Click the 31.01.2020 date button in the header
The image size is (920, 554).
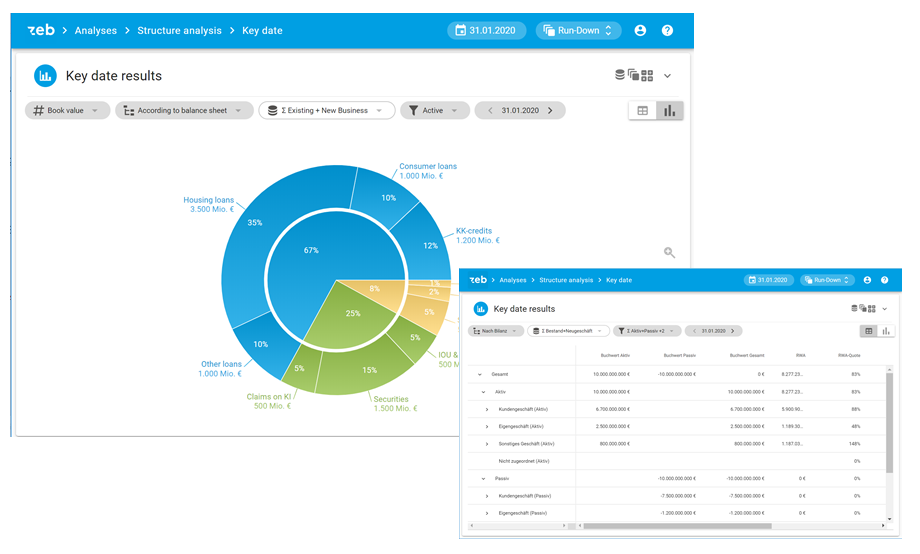pyautogui.click(x=486, y=31)
